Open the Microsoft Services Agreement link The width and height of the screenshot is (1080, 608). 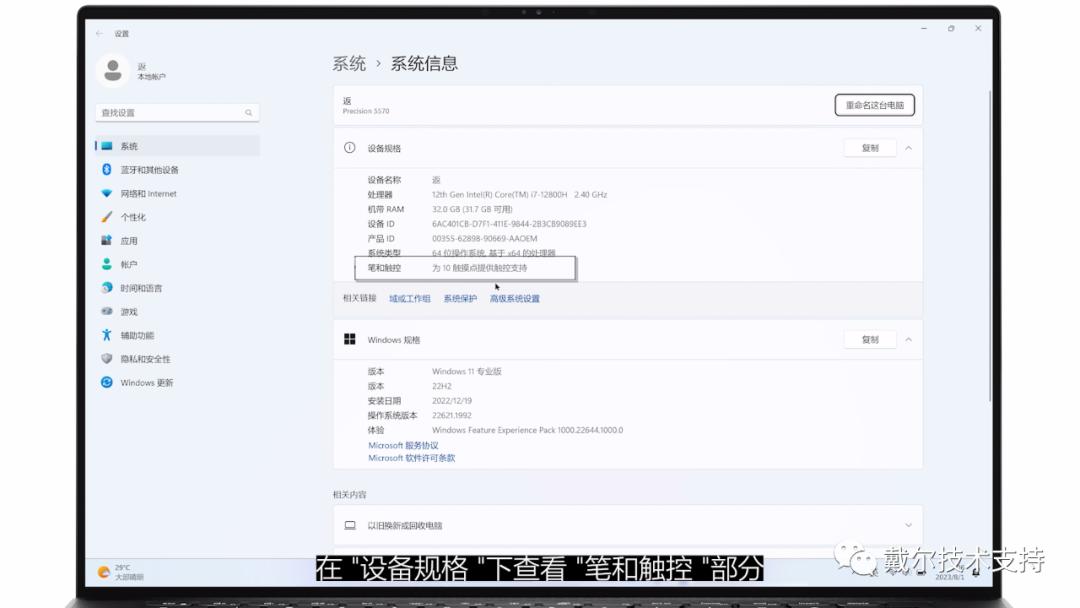404,445
